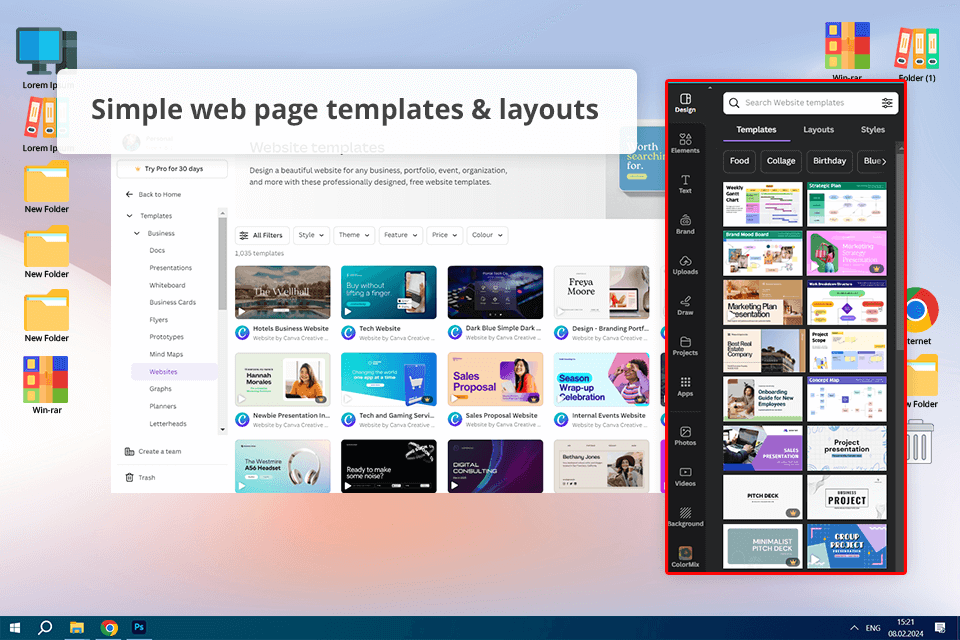Open taskbar search magnifier

(45, 628)
